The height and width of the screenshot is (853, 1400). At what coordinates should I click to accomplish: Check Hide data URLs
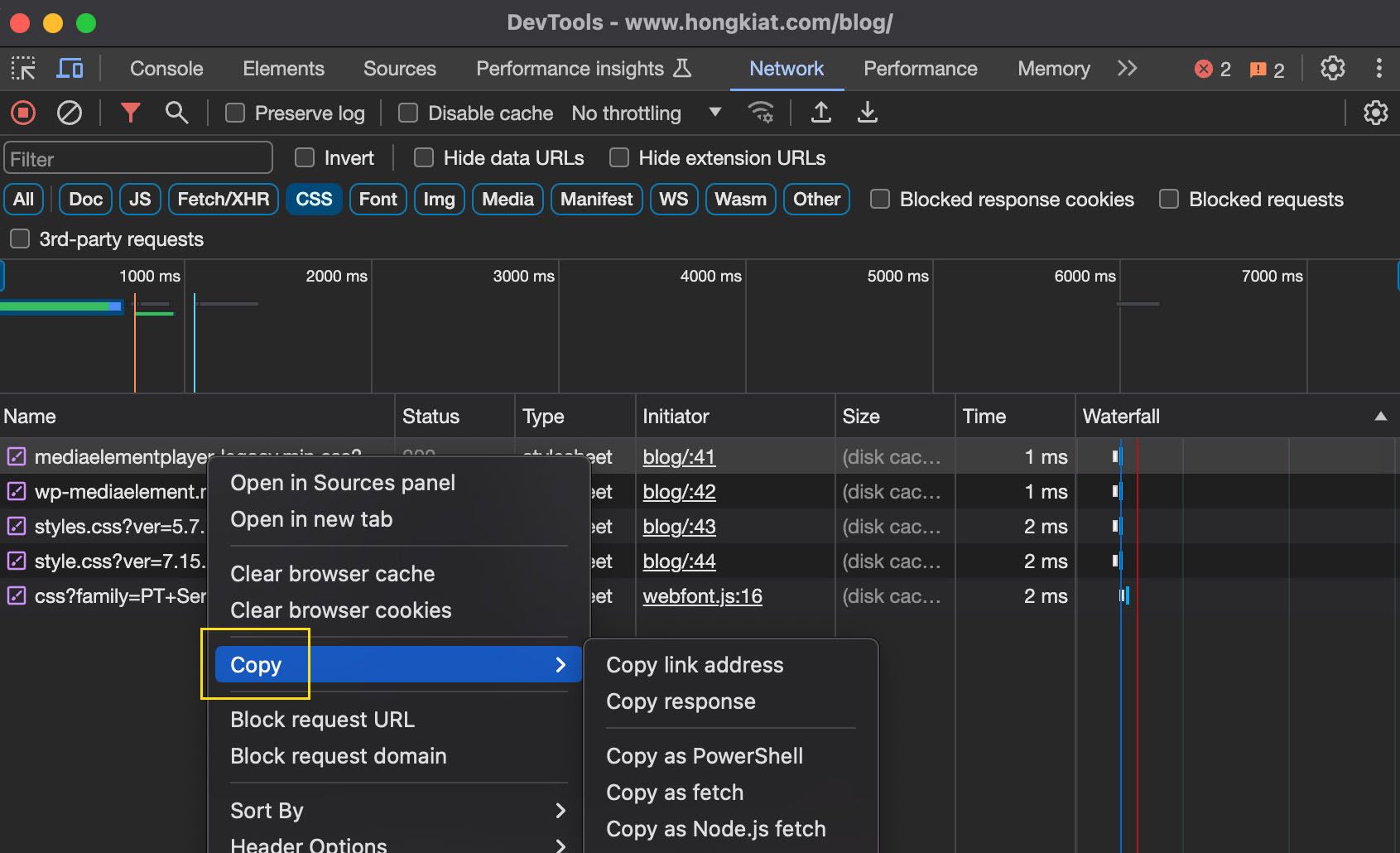coord(424,157)
